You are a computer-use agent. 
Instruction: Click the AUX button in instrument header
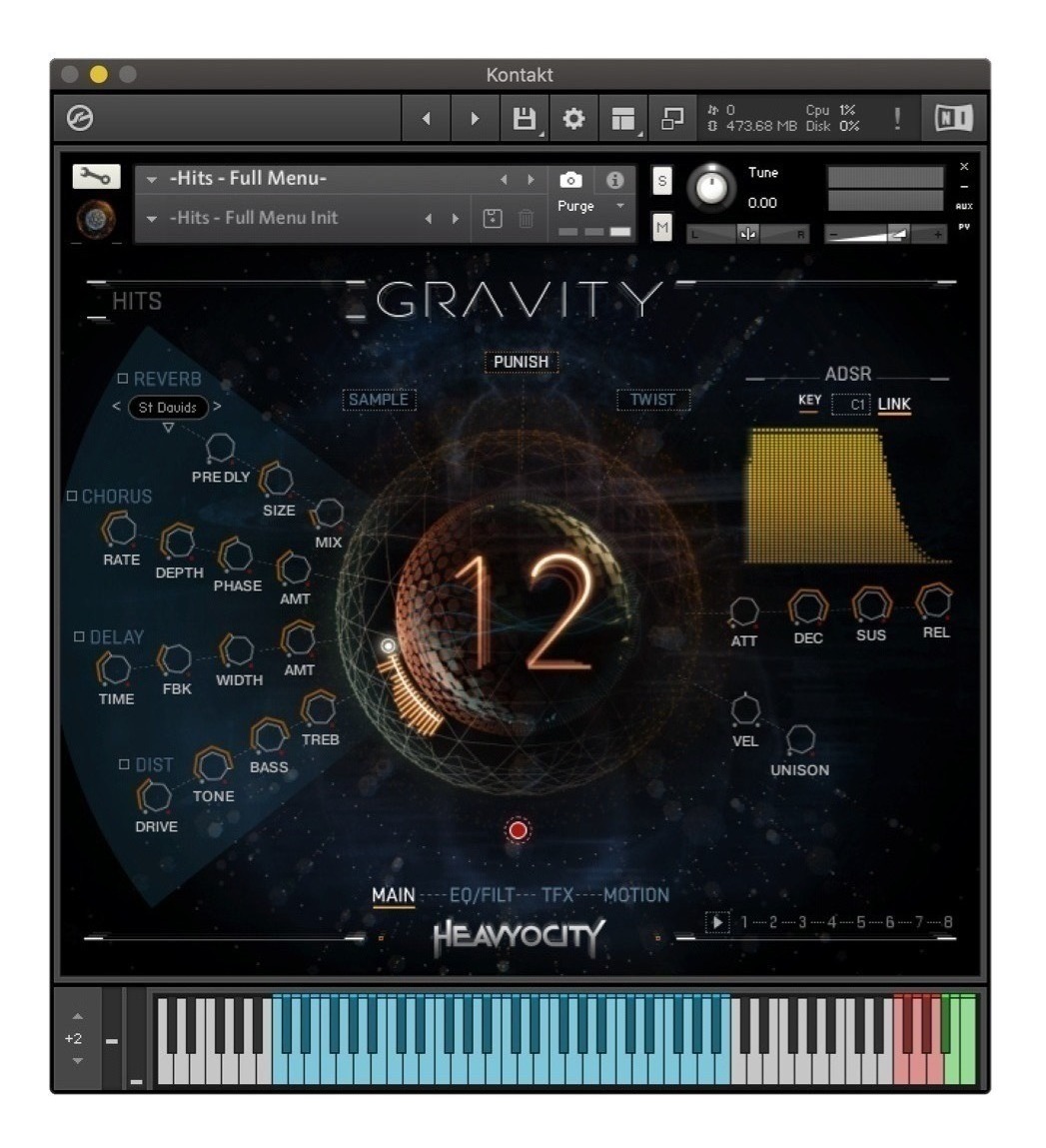[963, 207]
